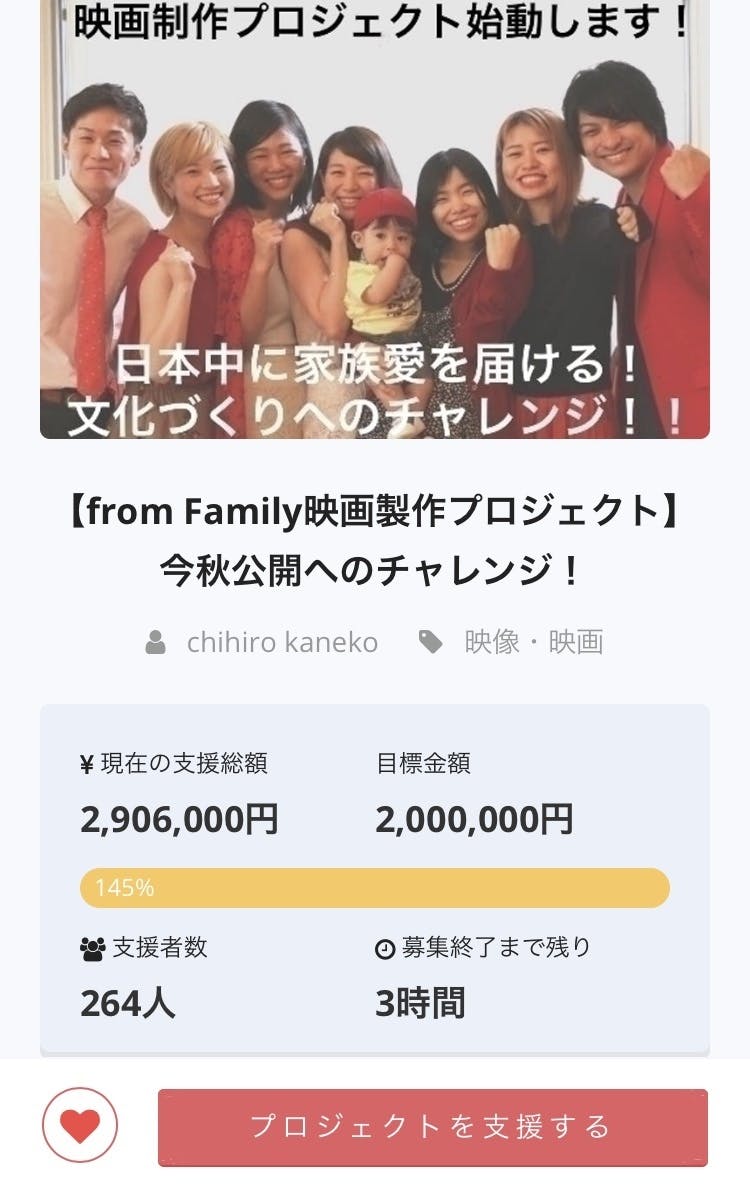This screenshot has height=1195, width=750.
Task: Click the tag icon beside 映像・映画
Action: [431, 642]
